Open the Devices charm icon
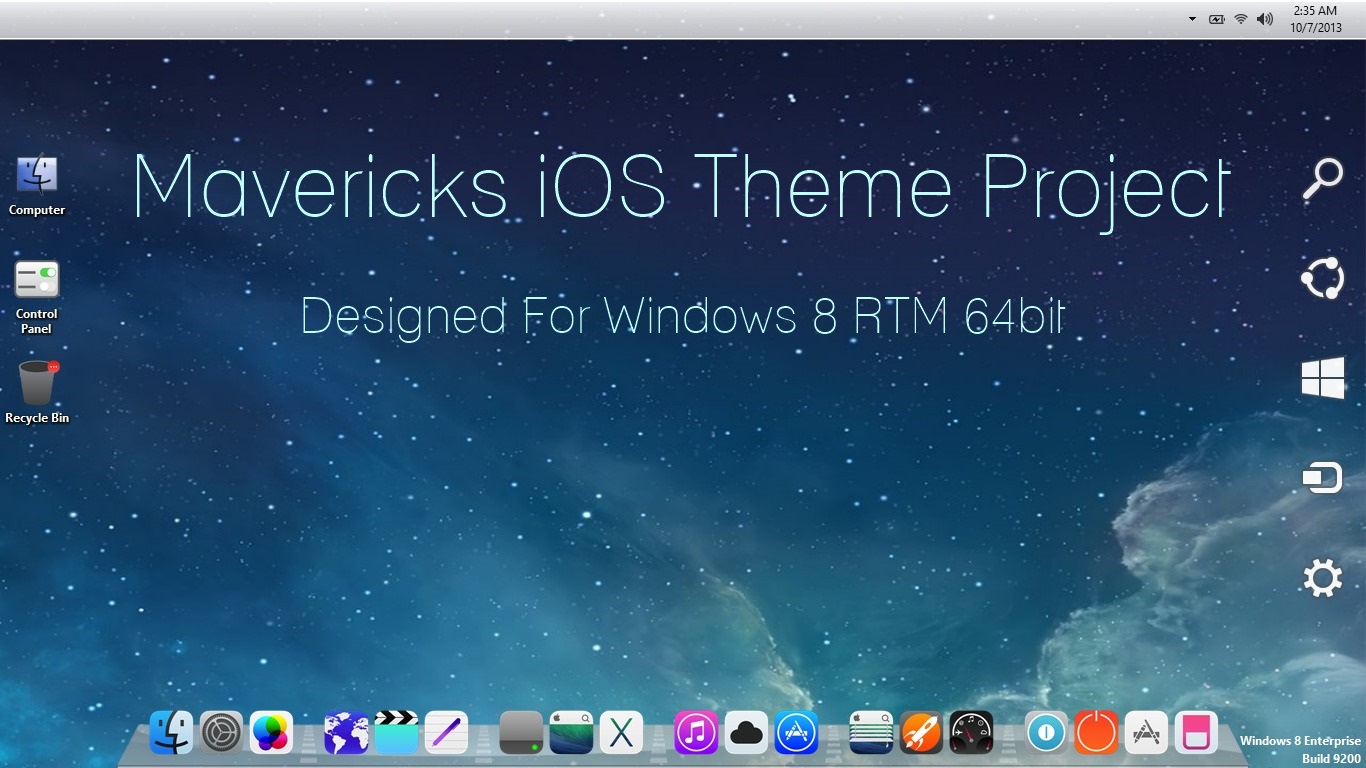Viewport: 1366px width, 768px height. click(x=1322, y=478)
